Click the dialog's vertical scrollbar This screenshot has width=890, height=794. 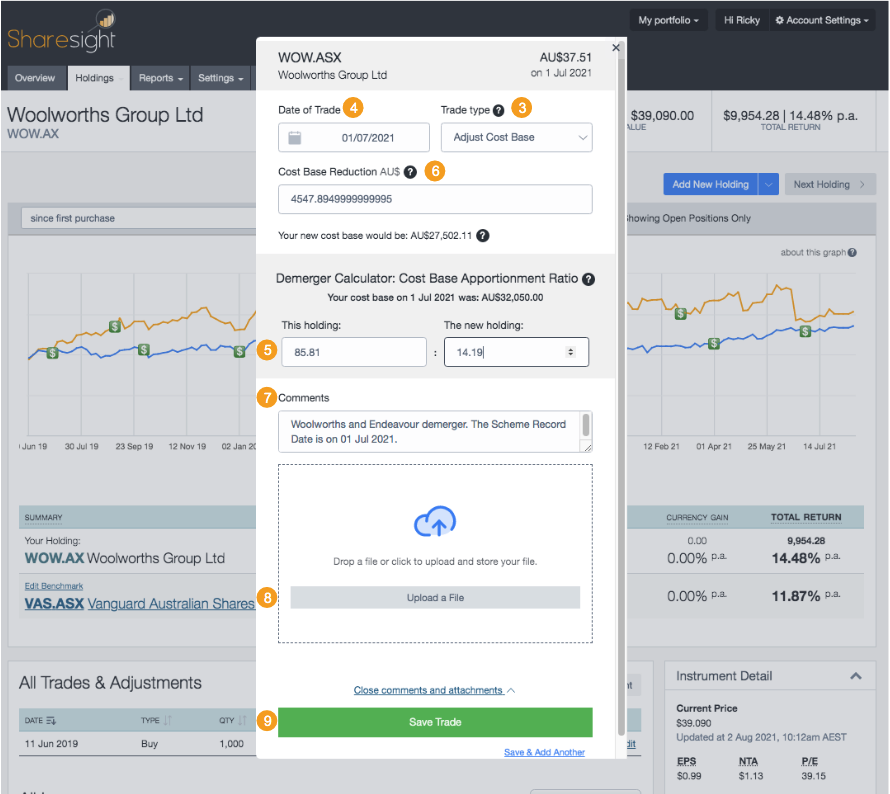click(x=621, y=386)
